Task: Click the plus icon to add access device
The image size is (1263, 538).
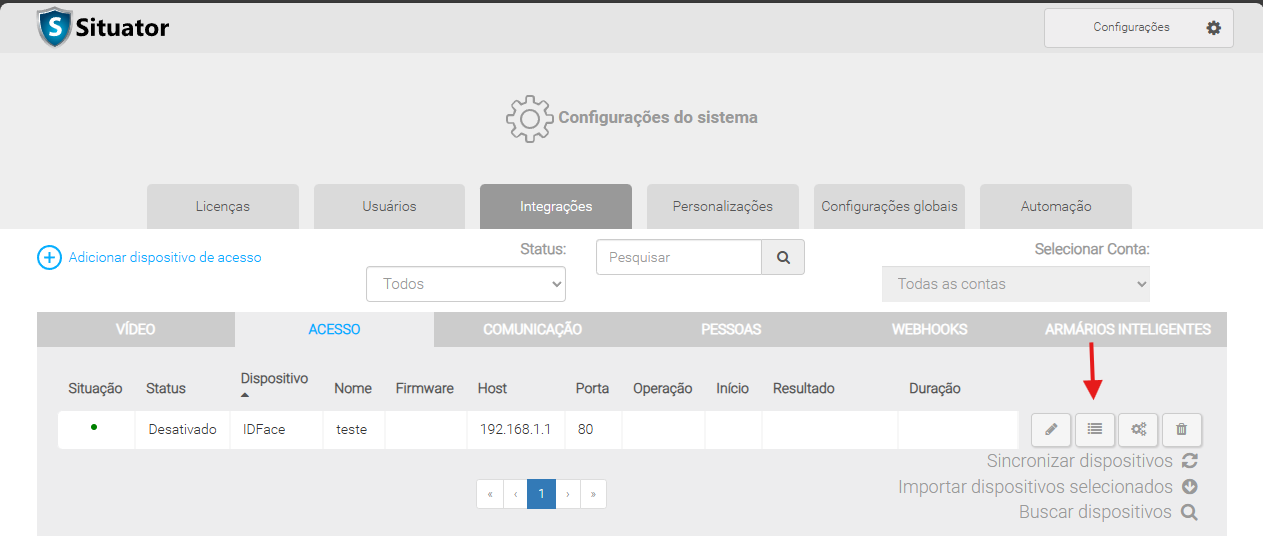Action: 49,258
